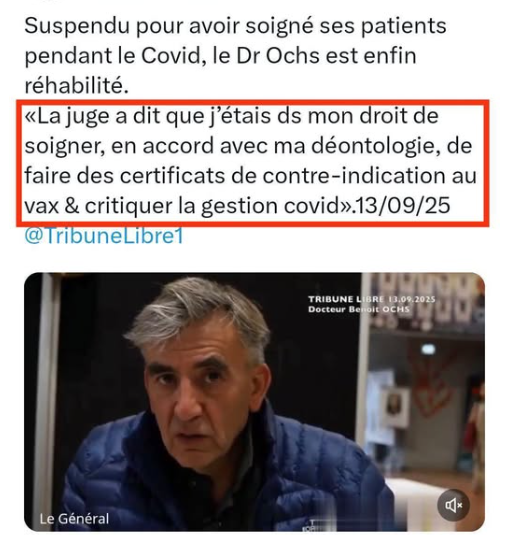Play the video of Docteur Benoit Ochs
Screen dimensions: 512x535
pos(254,402)
